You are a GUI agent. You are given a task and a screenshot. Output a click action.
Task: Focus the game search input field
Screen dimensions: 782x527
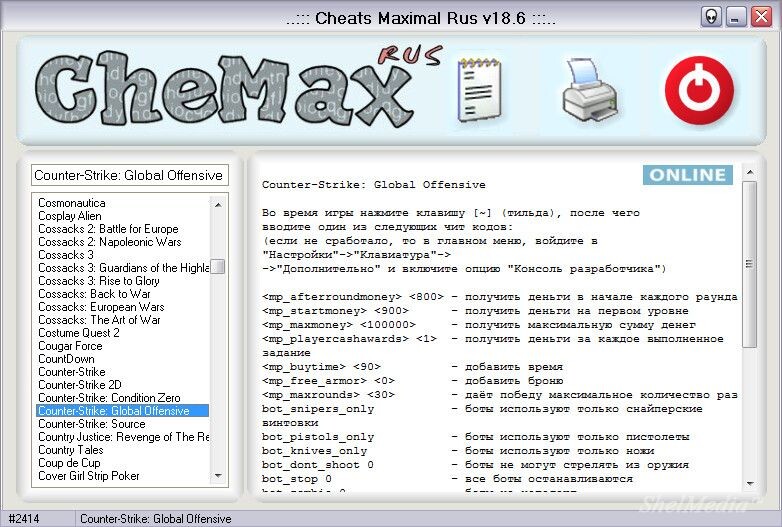click(130, 176)
